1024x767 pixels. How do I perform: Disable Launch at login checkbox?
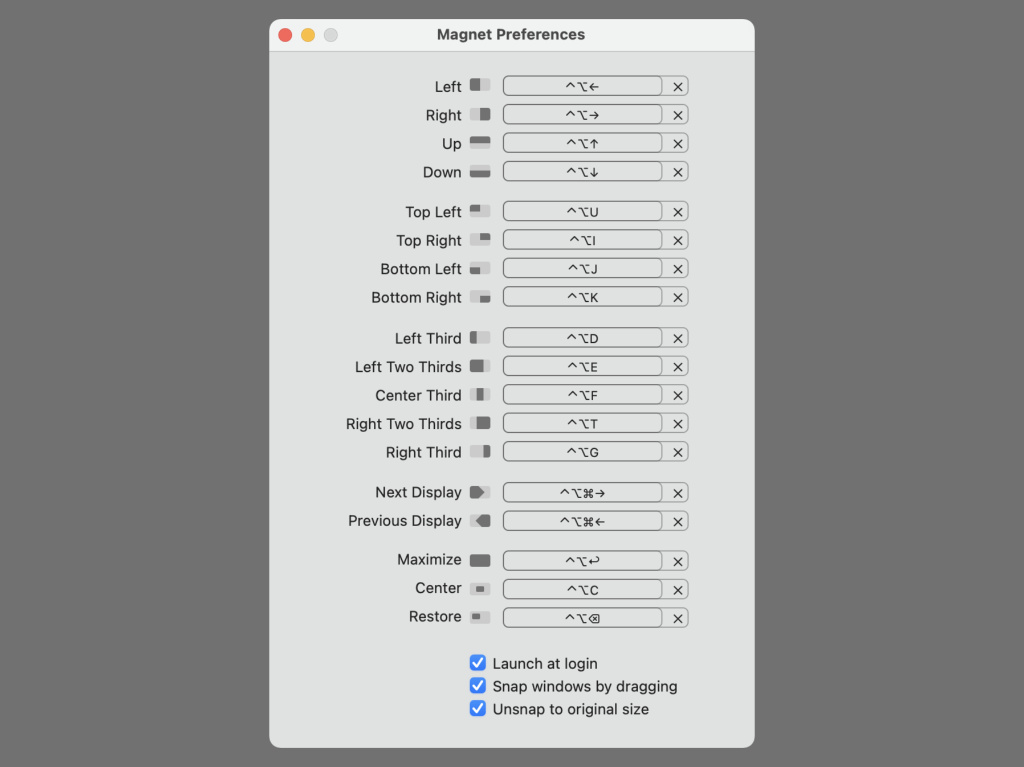pos(478,663)
